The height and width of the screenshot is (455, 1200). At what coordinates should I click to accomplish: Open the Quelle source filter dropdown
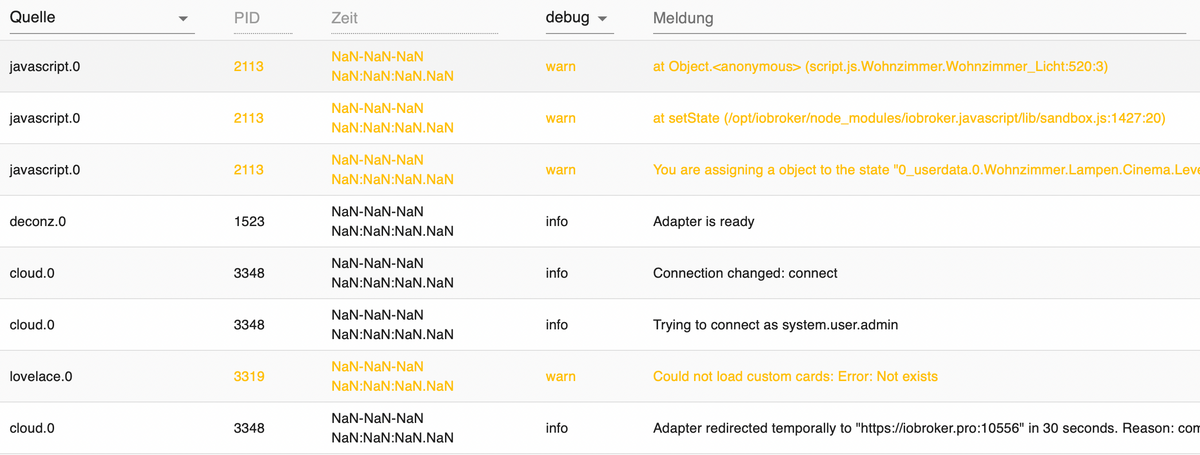click(101, 19)
